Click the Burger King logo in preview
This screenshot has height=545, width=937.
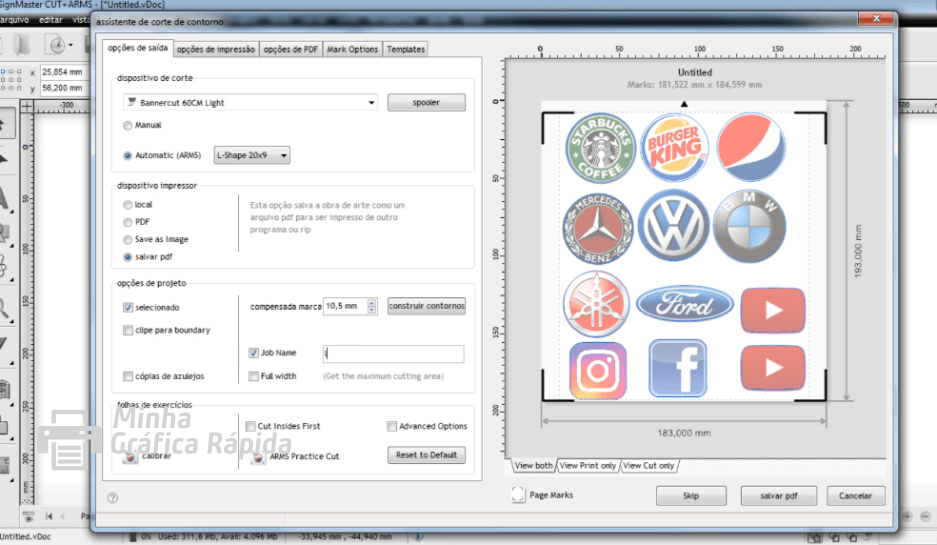(675, 147)
